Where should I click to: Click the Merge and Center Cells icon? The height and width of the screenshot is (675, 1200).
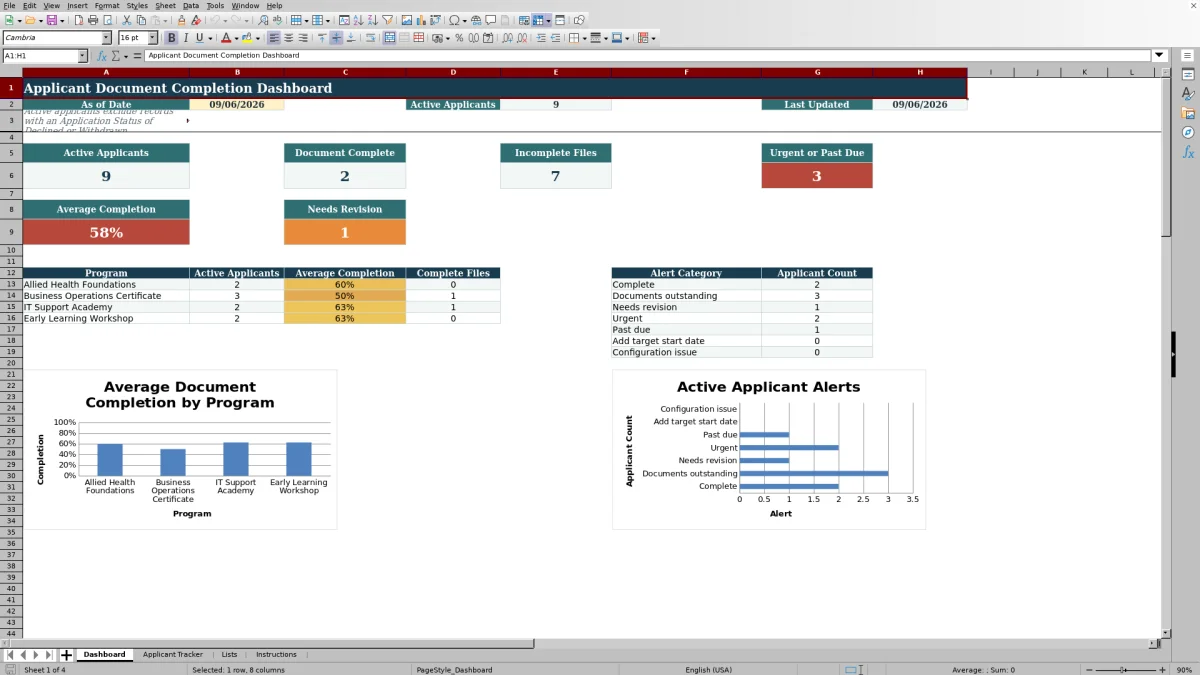pos(390,38)
